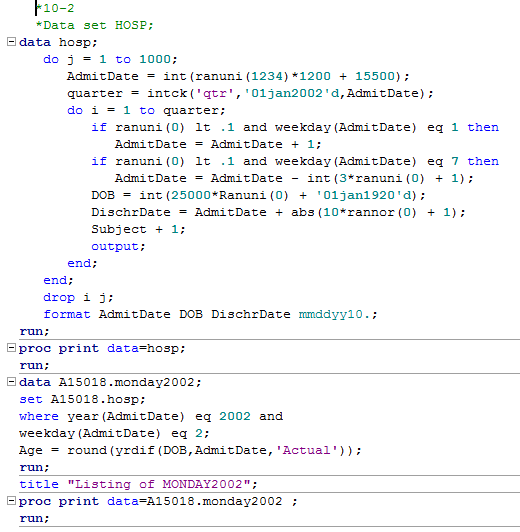Screen dimensions: 520x532
Task: Collapse the 'data A15018.monday2002;' block
Action: pos(11,382)
